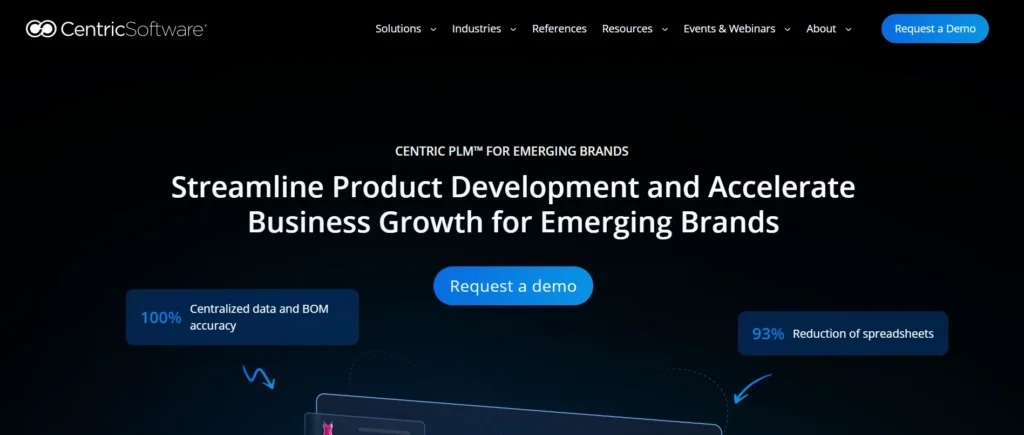Click 'Centralized data and BOM accuracy' text
Screen dimensions: 1024x435
tap(259, 317)
